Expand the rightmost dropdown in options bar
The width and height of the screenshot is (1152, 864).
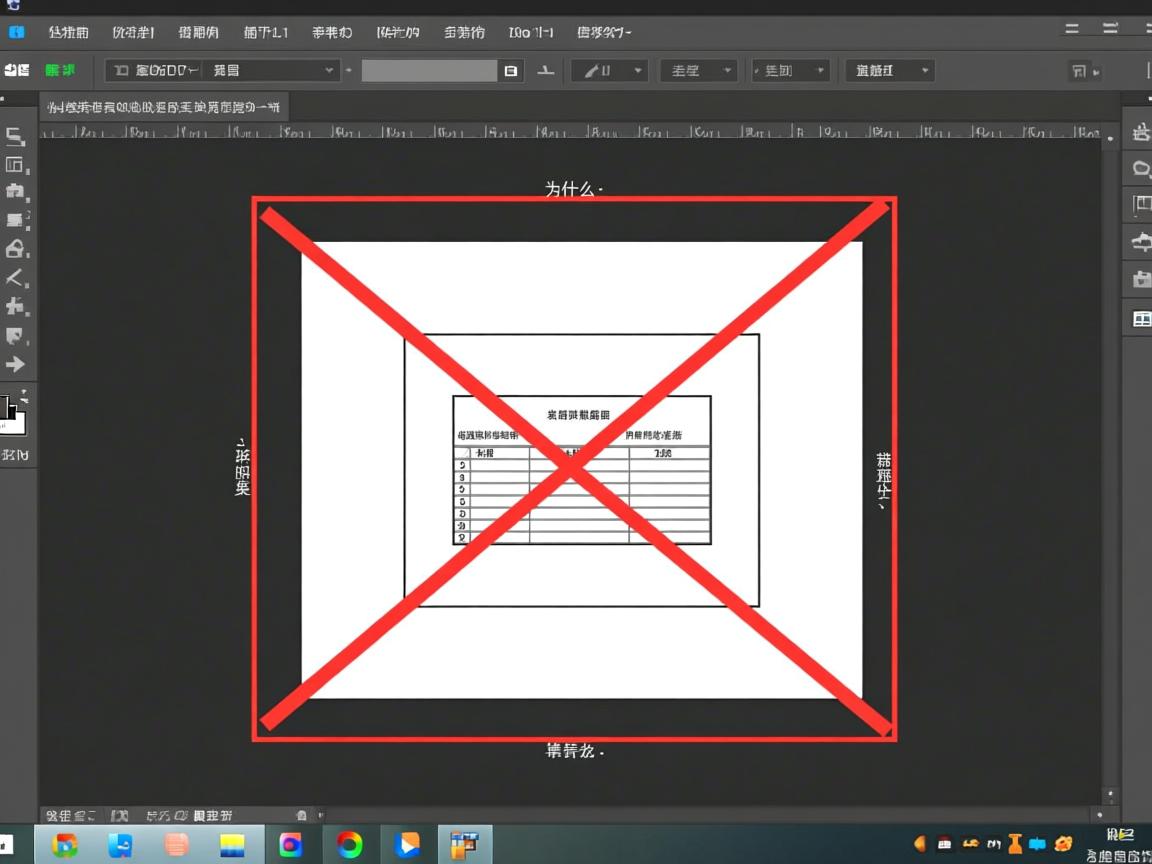point(889,71)
